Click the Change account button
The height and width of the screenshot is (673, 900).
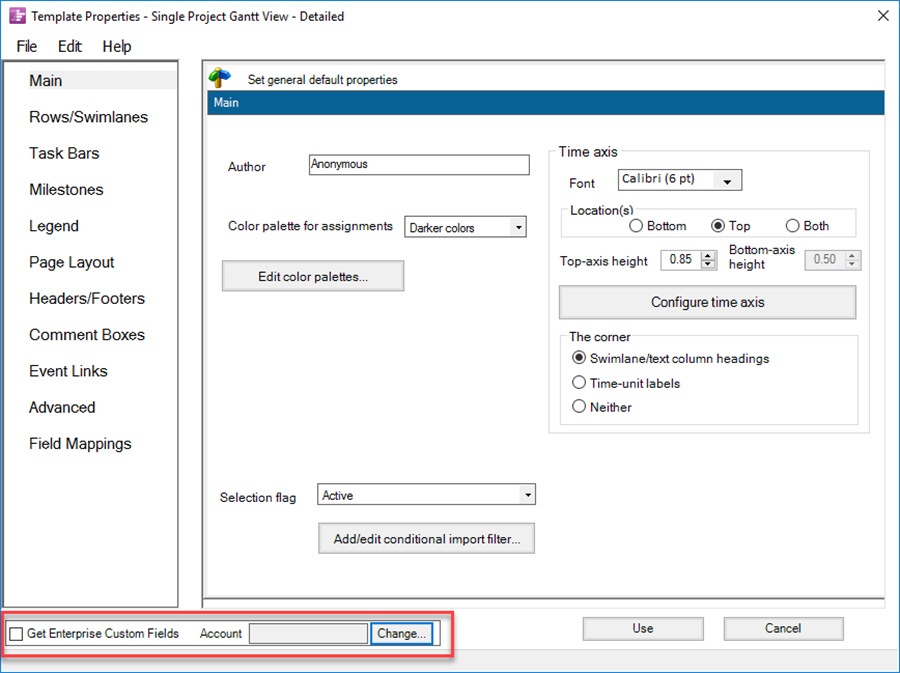click(401, 634)
